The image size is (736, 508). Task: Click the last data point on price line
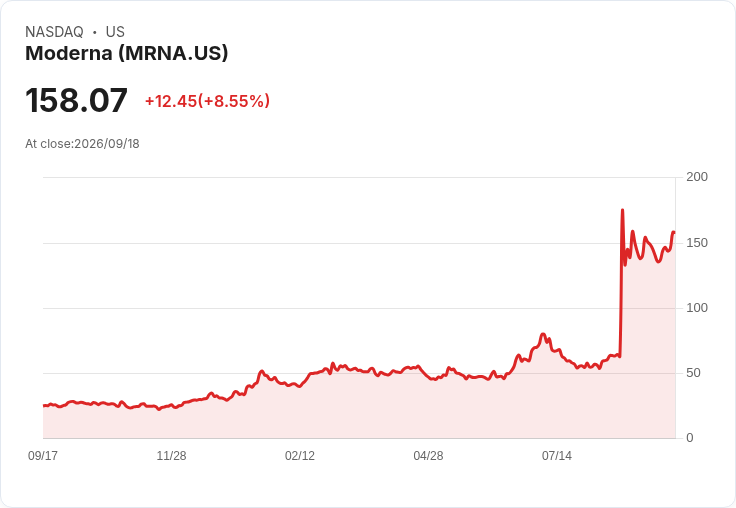pyautogui.click(x=674, y=232)
